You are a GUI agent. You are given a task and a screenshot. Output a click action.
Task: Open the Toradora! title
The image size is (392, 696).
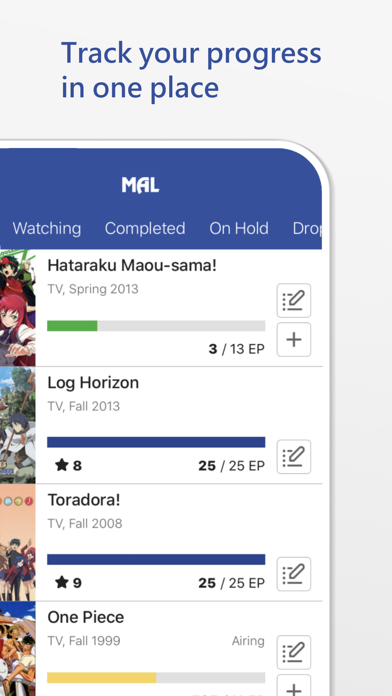(84, 500)
